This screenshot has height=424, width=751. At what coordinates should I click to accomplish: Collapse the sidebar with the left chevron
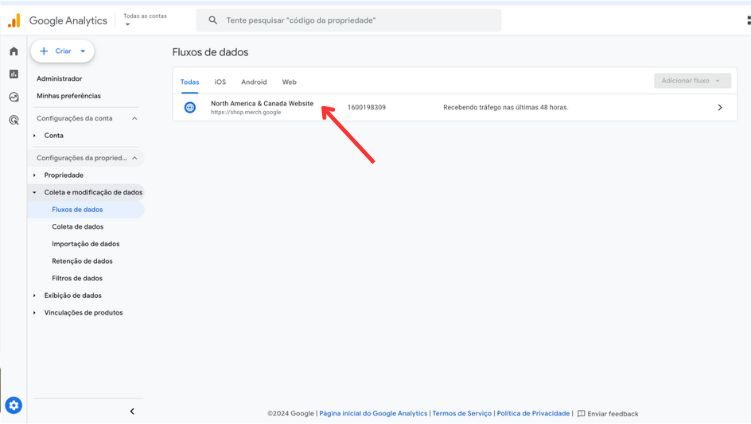pos(132,411)
